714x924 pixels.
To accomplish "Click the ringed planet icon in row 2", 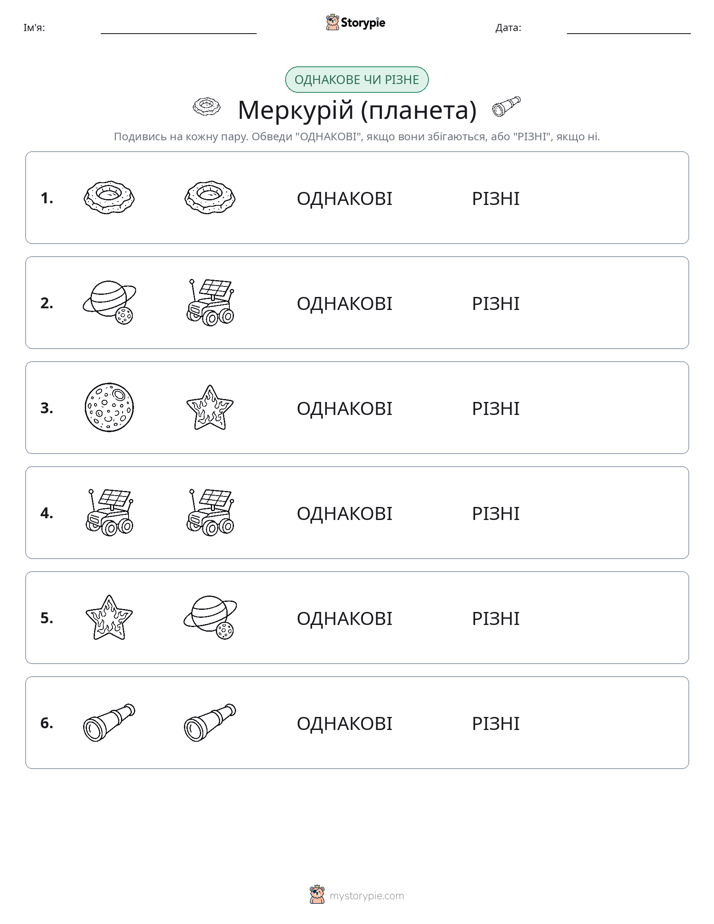I will click(109, 302).
